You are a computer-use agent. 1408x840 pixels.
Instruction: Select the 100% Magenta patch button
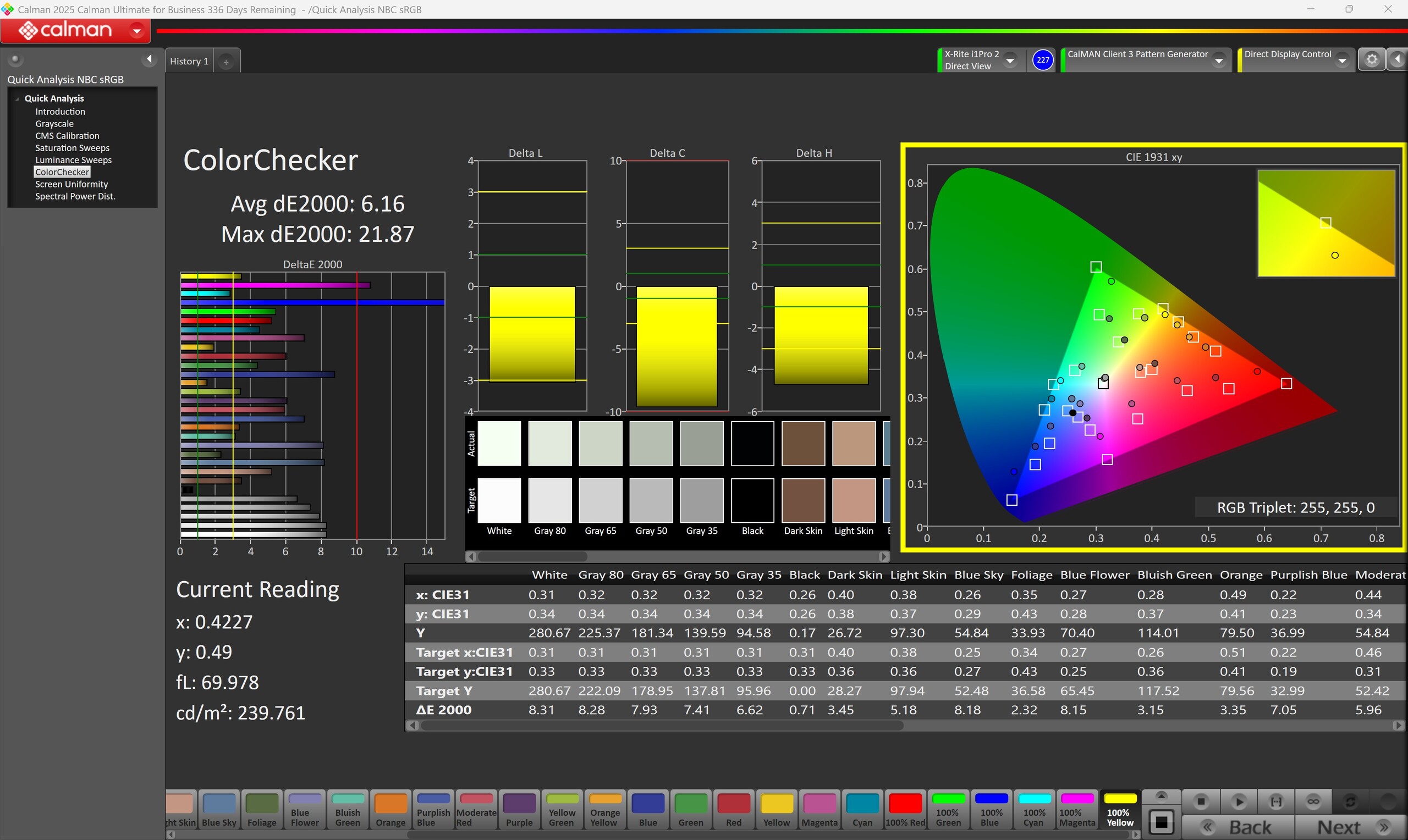(1077, 810)
